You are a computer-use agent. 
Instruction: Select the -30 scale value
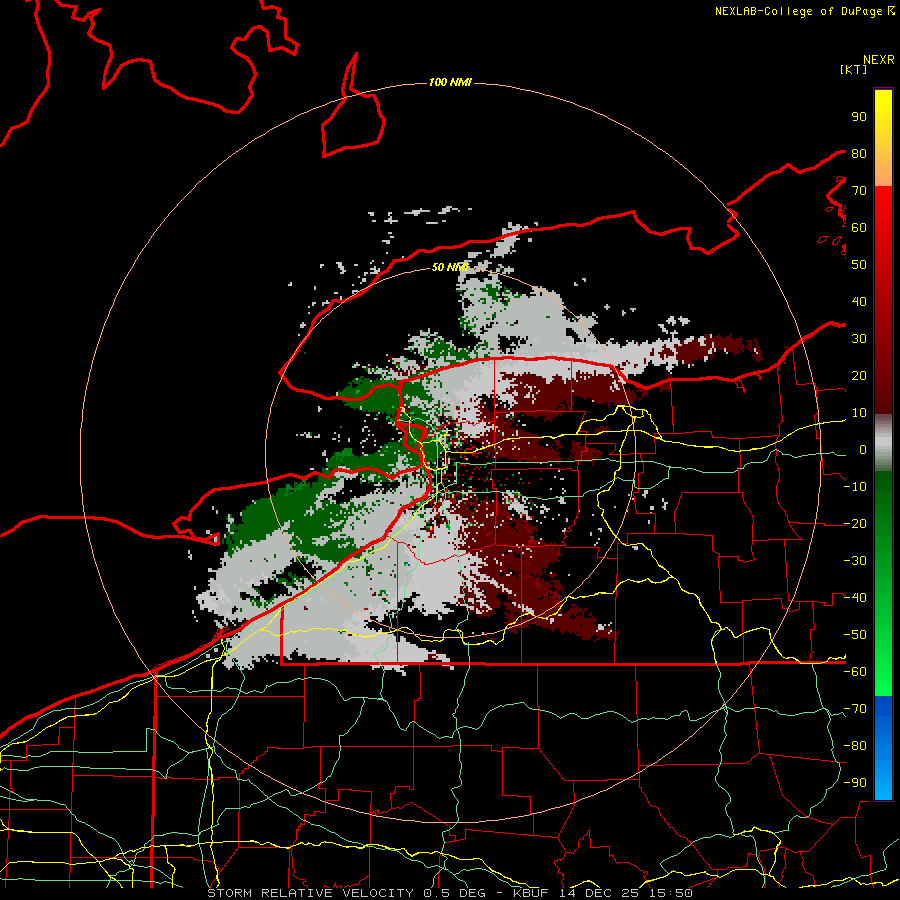coord(855,561)
